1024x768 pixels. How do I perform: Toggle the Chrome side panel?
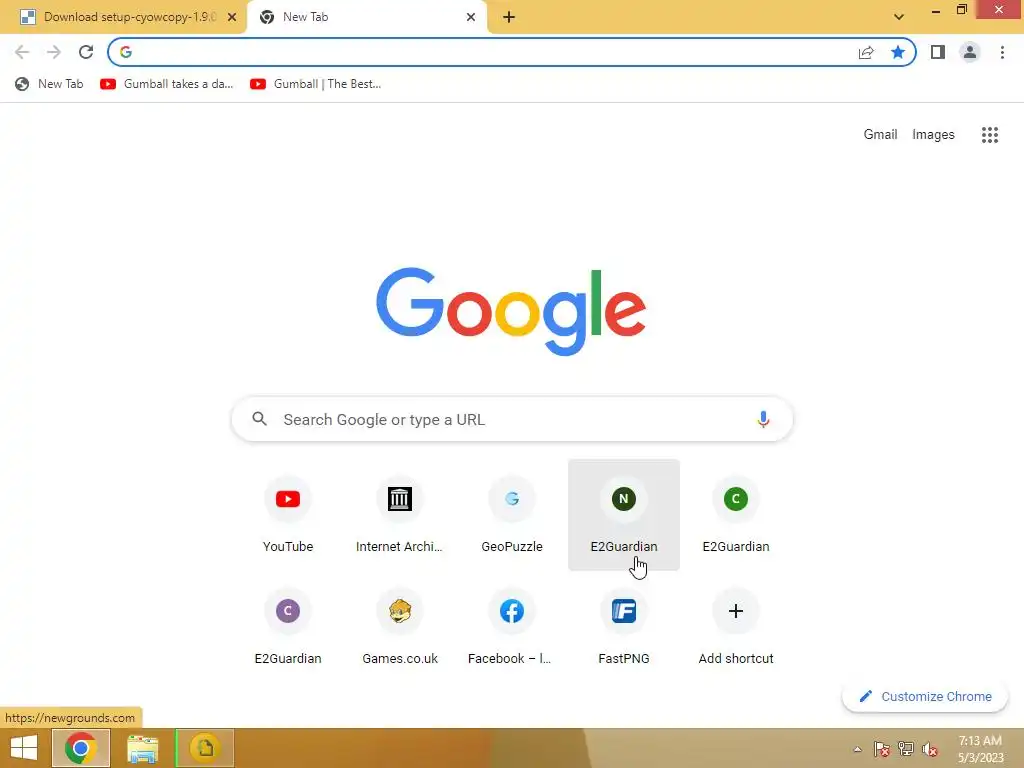tap(938, 52)
